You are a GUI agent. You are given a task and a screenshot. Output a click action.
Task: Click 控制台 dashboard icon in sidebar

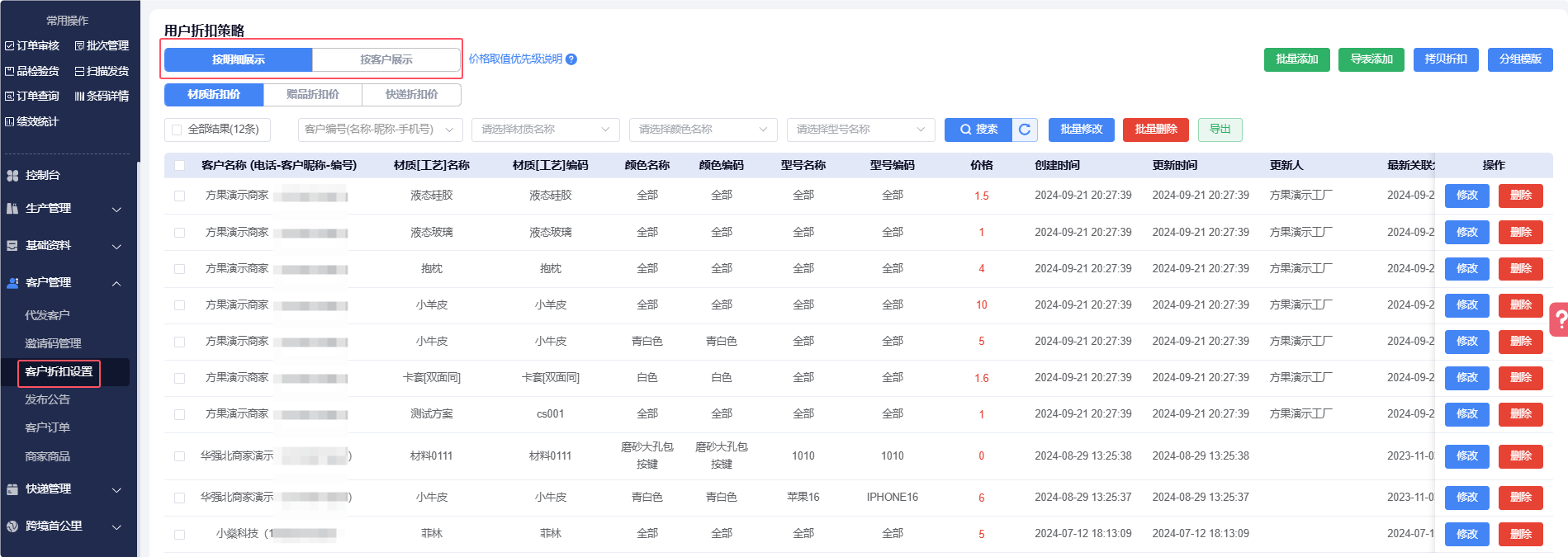pos(12,176)
